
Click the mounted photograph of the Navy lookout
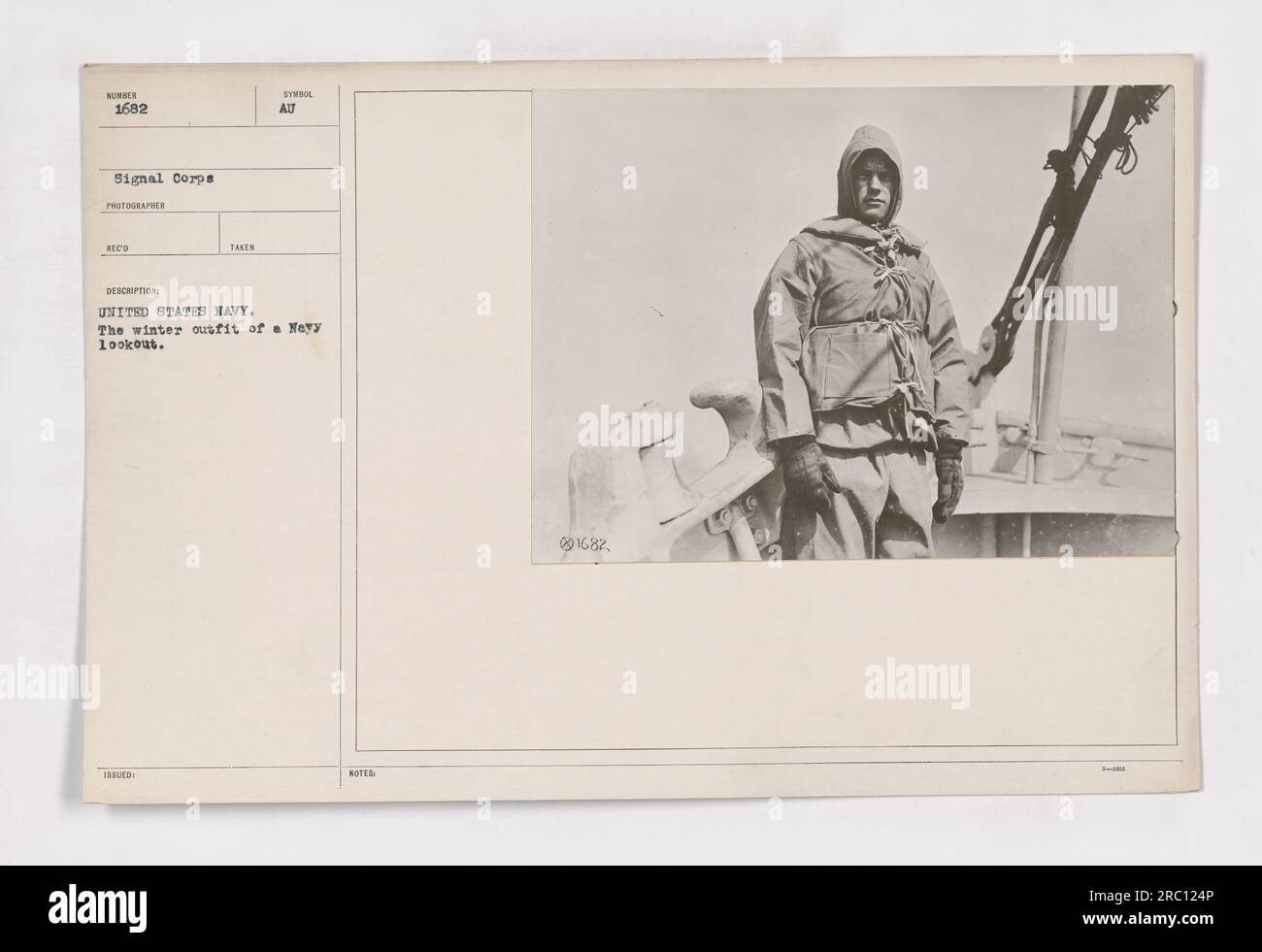[x=853, y=323]
